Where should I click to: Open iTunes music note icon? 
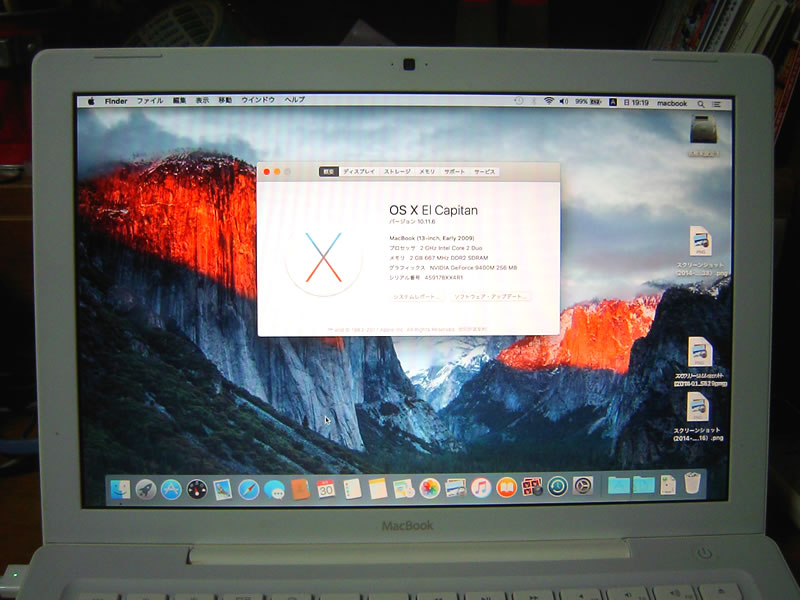click(x=481, y=488)
